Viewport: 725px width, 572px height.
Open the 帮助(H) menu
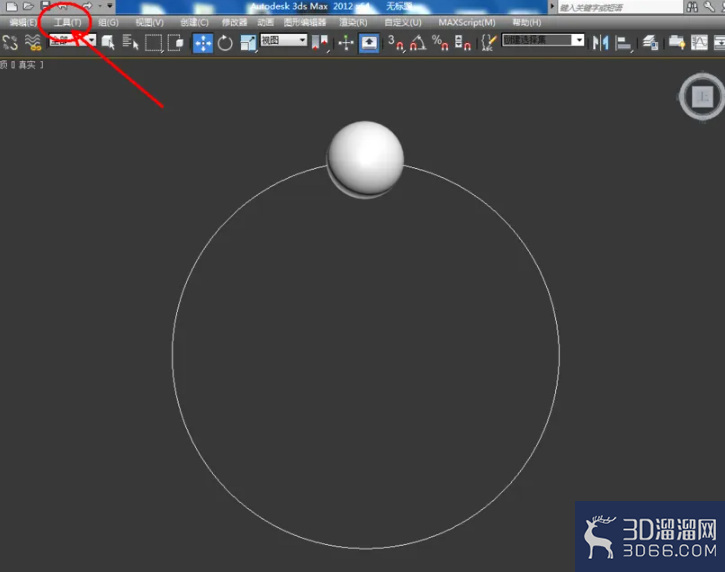(527, 22)
